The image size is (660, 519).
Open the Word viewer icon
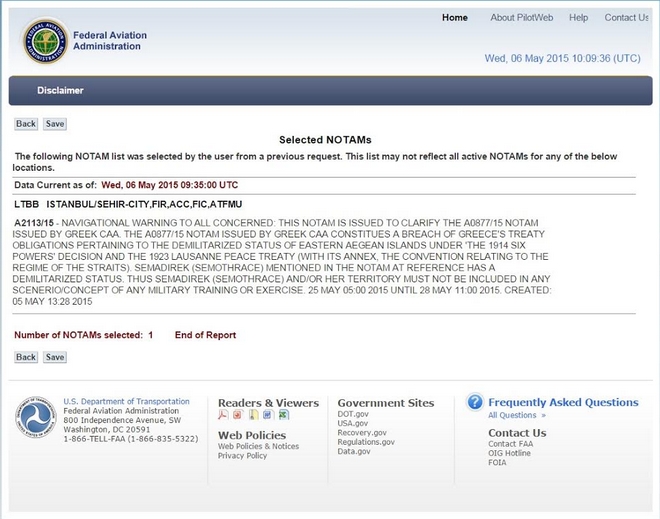(x=269, y=415)
